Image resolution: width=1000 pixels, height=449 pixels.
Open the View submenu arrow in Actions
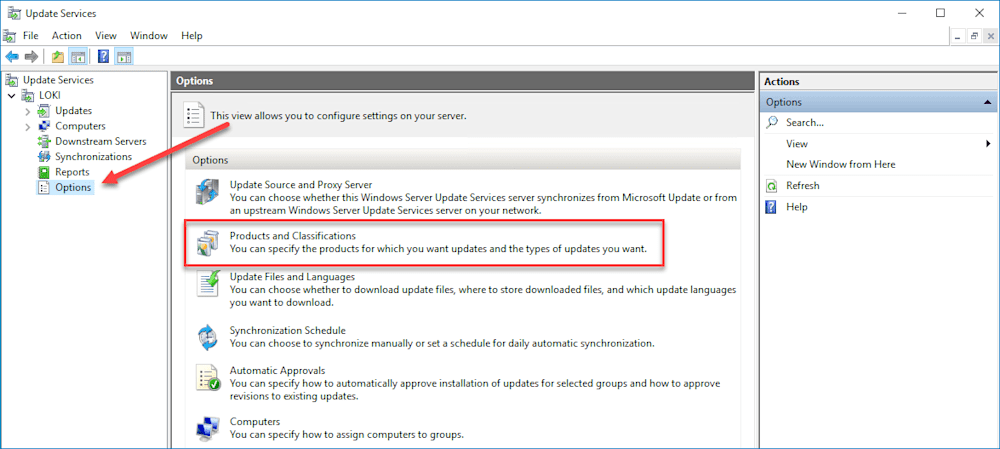coord(989,144)
